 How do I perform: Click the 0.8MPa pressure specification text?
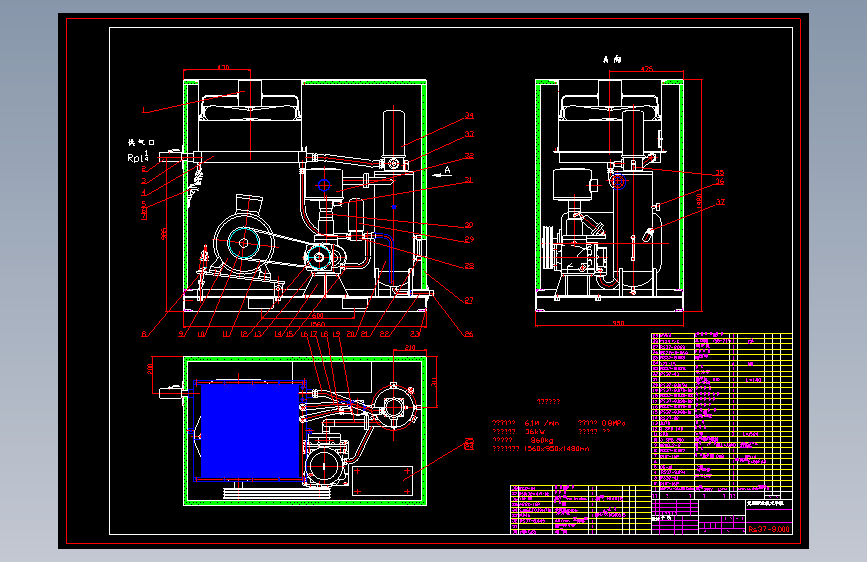click(613, 423)
